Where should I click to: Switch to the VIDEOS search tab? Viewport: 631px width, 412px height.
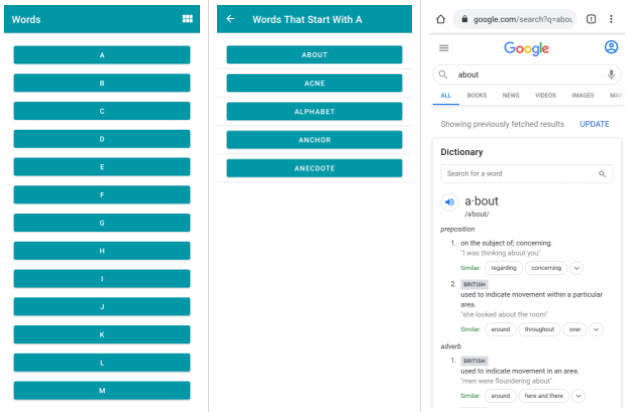[x=545, y=96]
